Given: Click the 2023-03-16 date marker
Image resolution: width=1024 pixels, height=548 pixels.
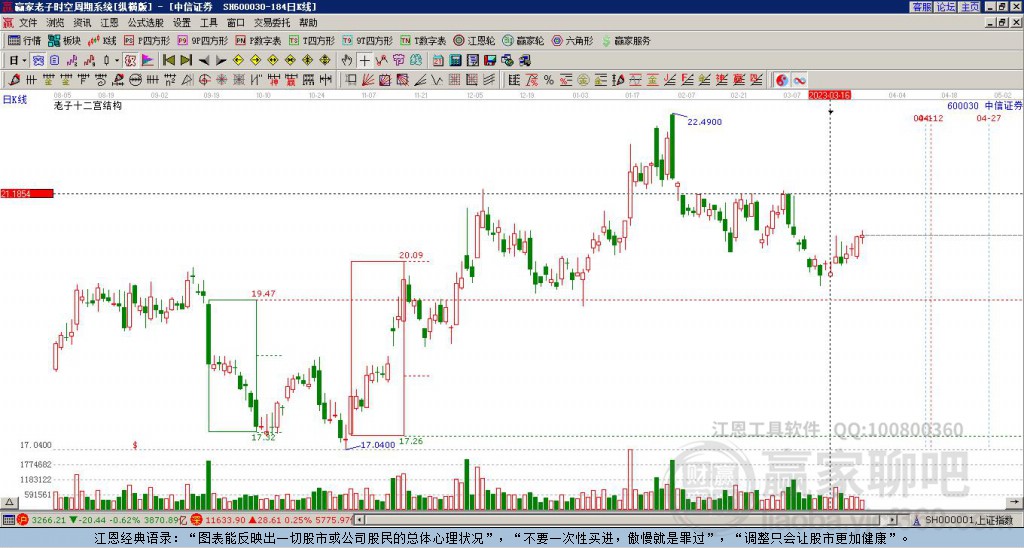Looking at the screenshot, I should pos(829,95).
